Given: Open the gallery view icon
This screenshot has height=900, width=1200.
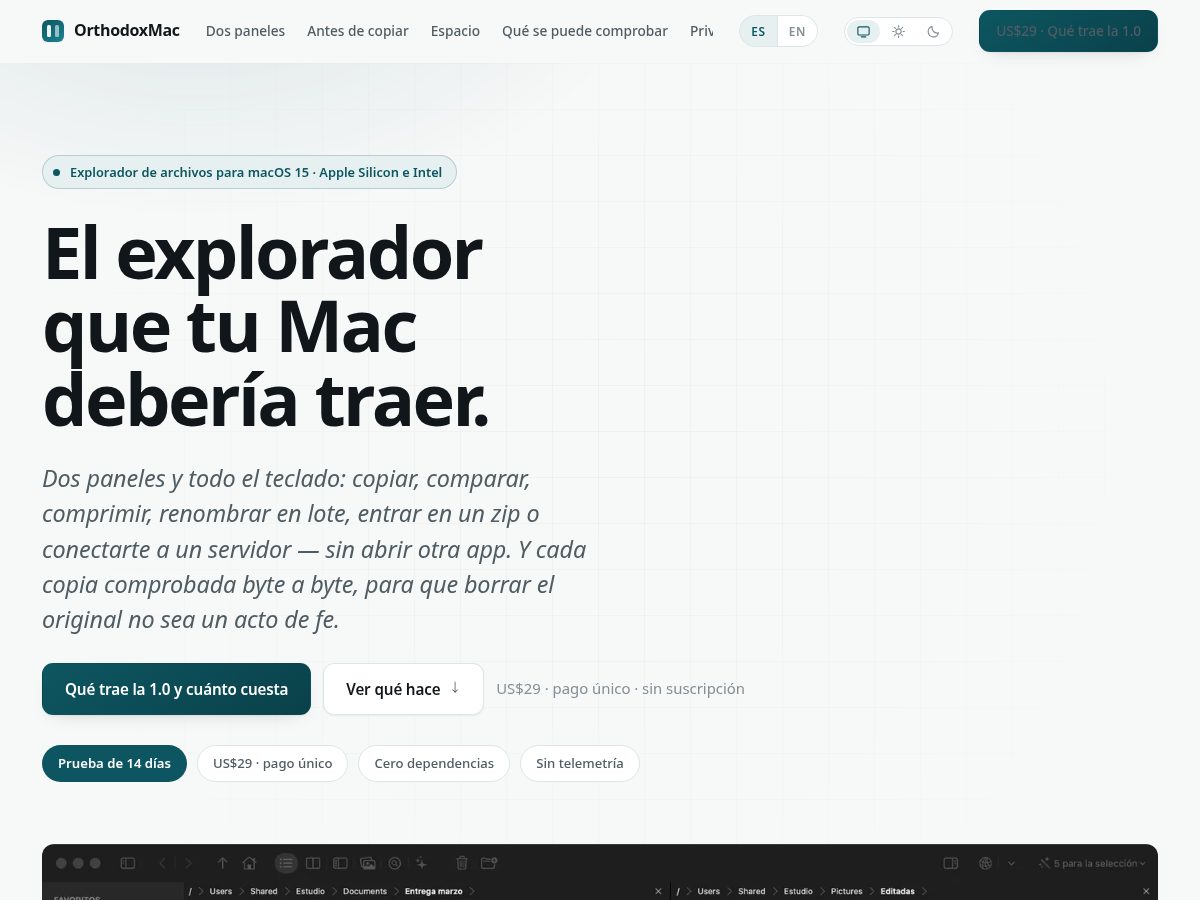Looking at the screenshot, I should [x=368, y=863].
